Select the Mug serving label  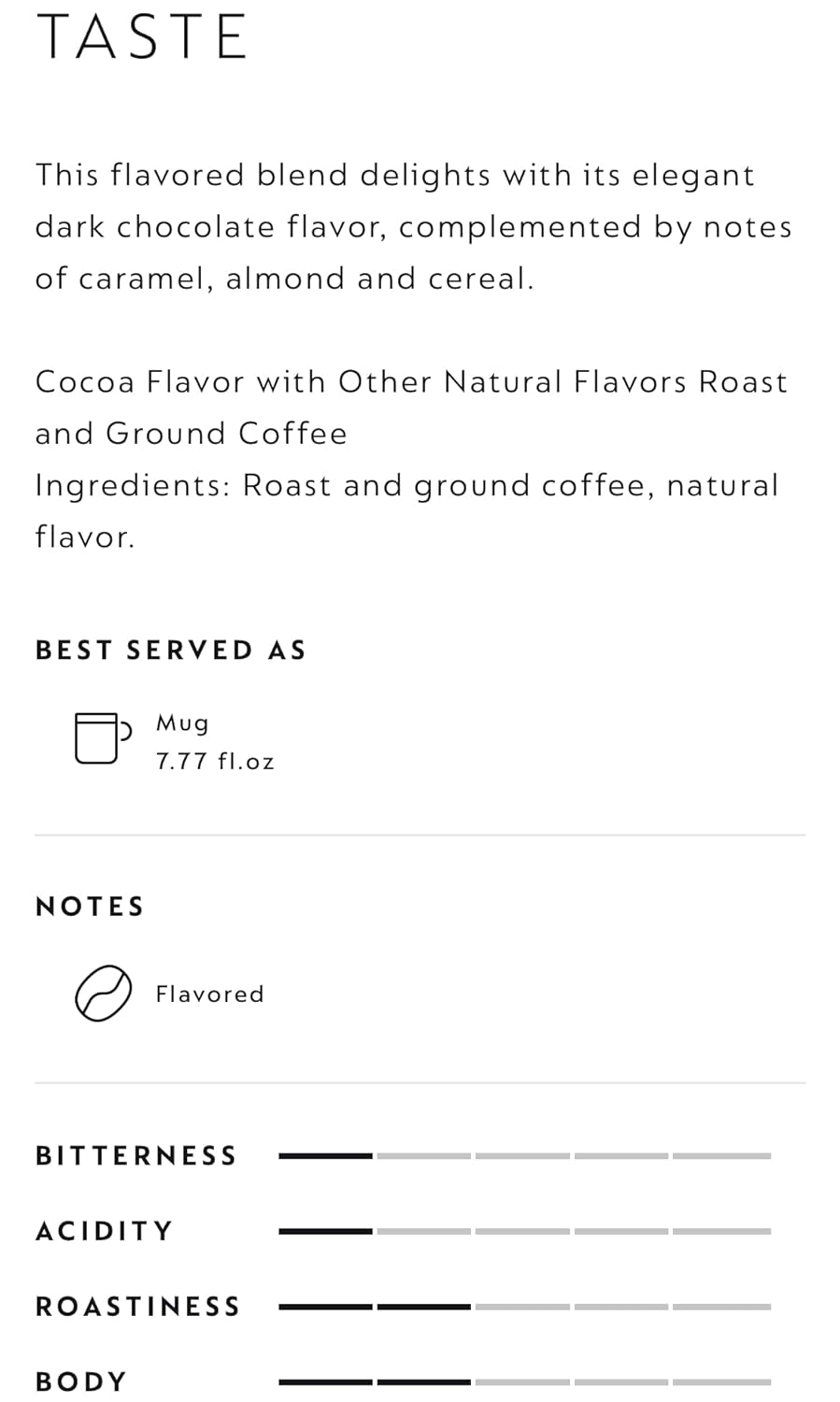coord(182,723)
